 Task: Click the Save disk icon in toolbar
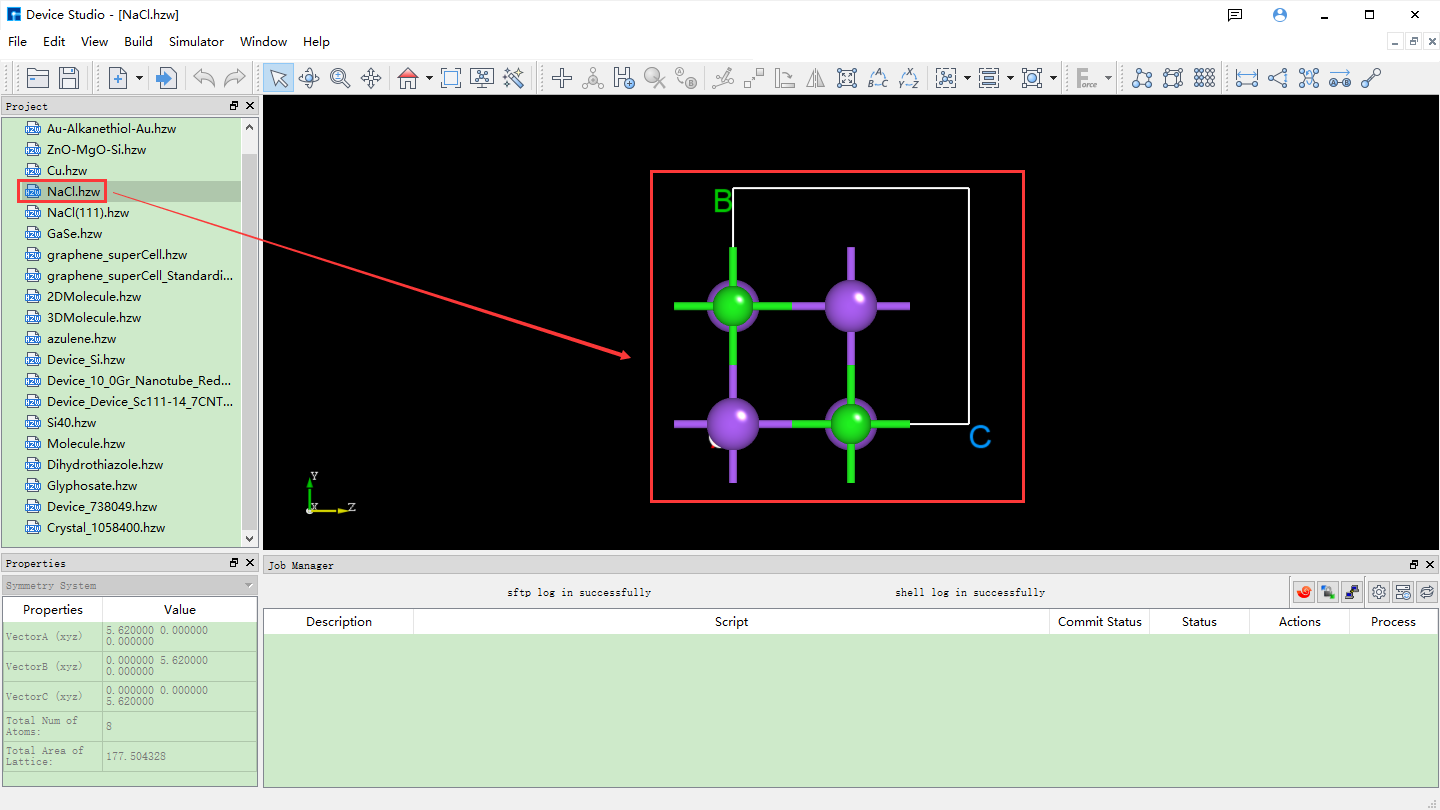point(69,78)
